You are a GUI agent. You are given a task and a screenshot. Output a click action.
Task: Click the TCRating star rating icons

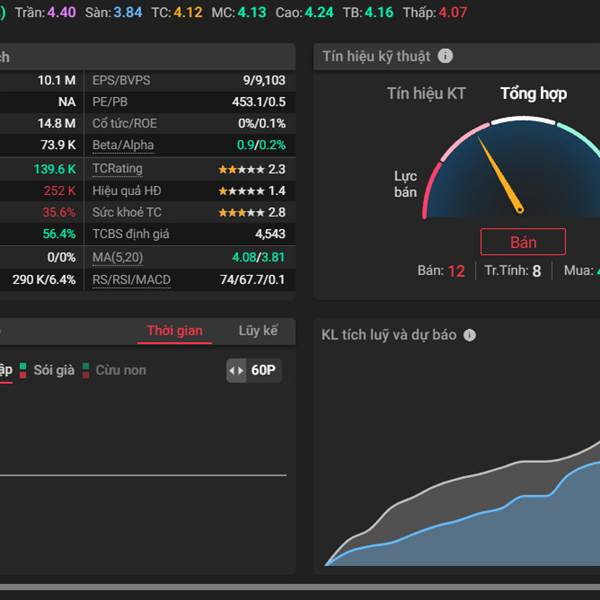240,169
